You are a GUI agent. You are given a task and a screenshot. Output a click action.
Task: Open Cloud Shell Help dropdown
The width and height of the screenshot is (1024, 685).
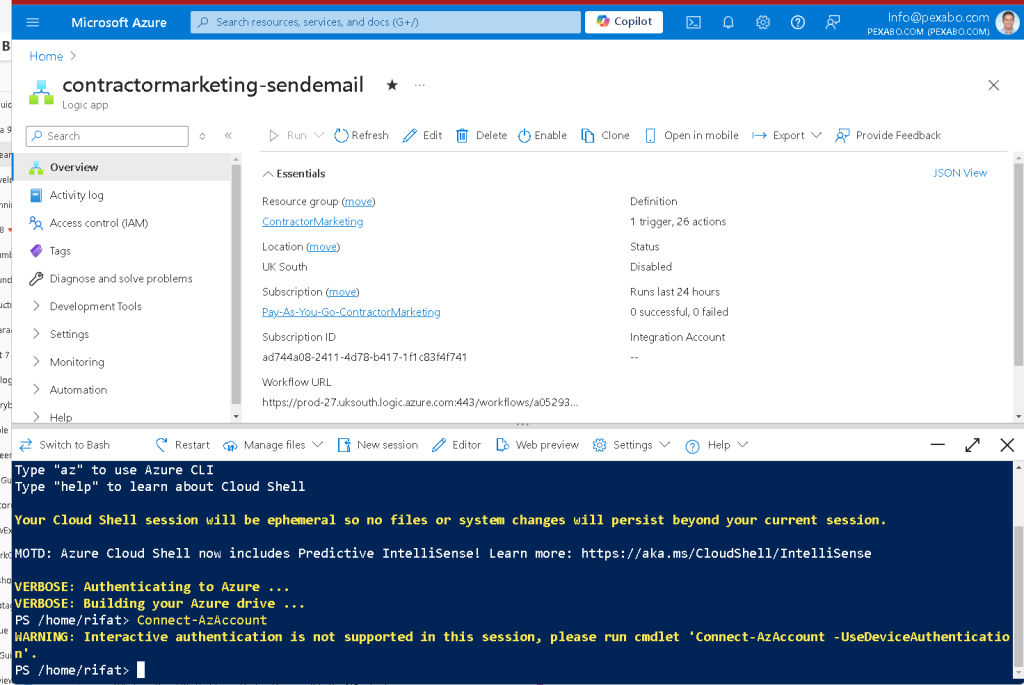[716, 445]
